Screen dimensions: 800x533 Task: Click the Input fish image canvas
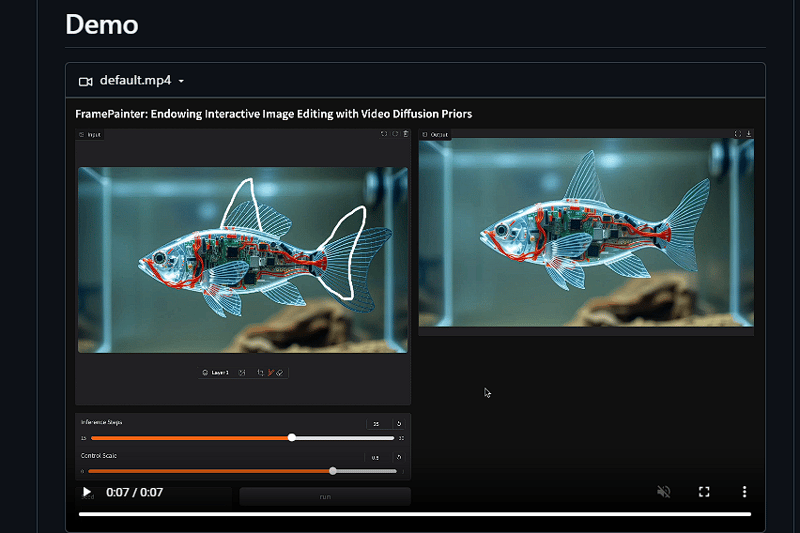(x=243, y=260)
